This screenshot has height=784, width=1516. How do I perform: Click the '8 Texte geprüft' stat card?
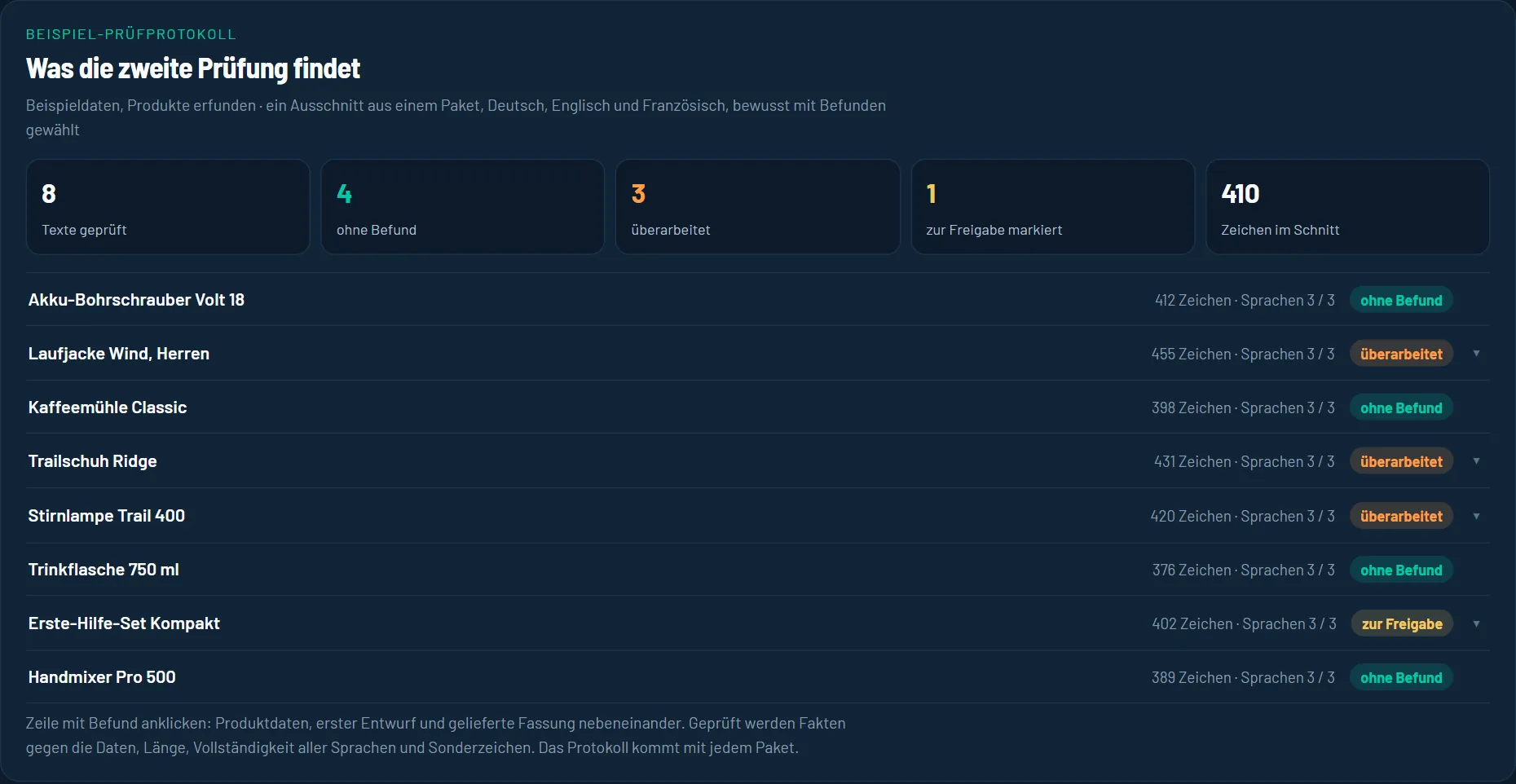pos(168,207)
